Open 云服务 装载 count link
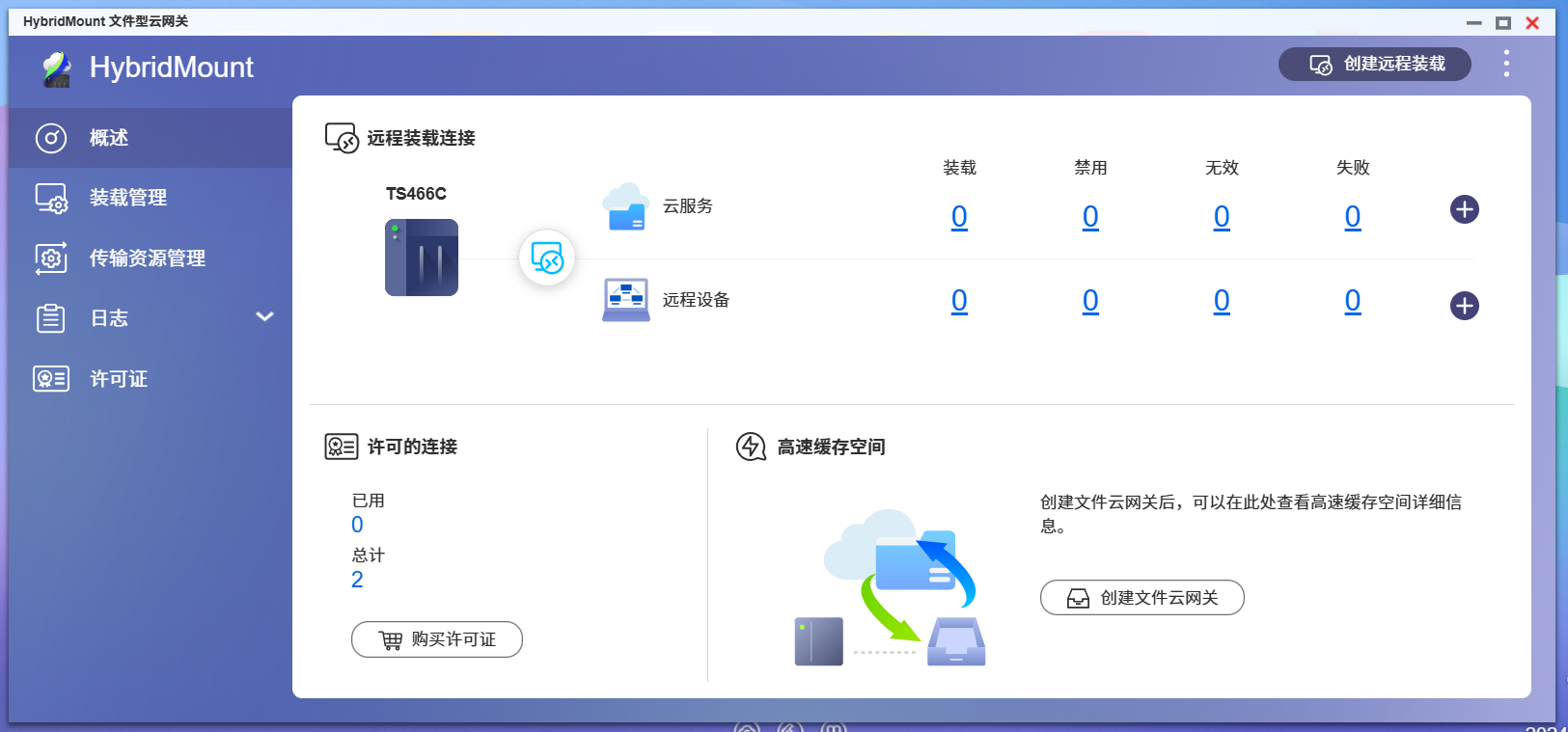The width and height of the screenshot is (1568, 732). click(x=959, y=217)
